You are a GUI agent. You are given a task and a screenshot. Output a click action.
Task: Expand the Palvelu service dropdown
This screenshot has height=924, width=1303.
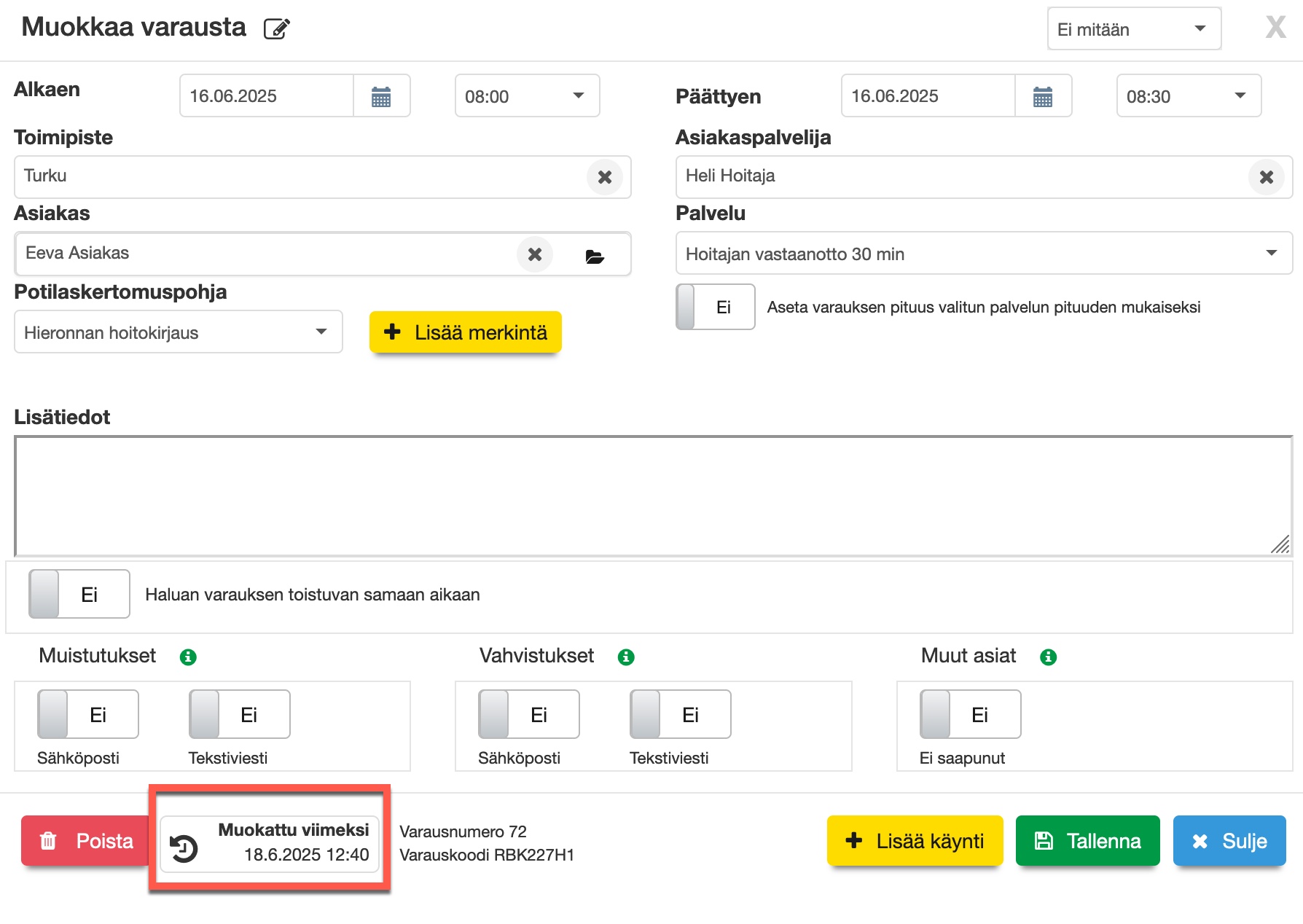(x=984, y=254)
